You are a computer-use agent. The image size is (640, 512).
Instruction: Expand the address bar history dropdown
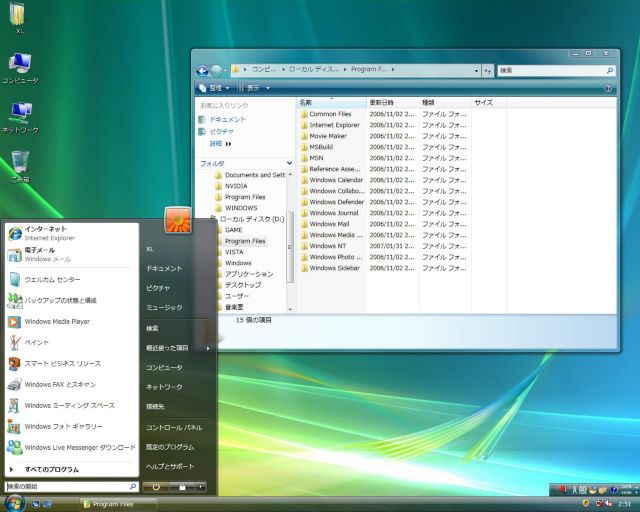[x=476, y=71]
